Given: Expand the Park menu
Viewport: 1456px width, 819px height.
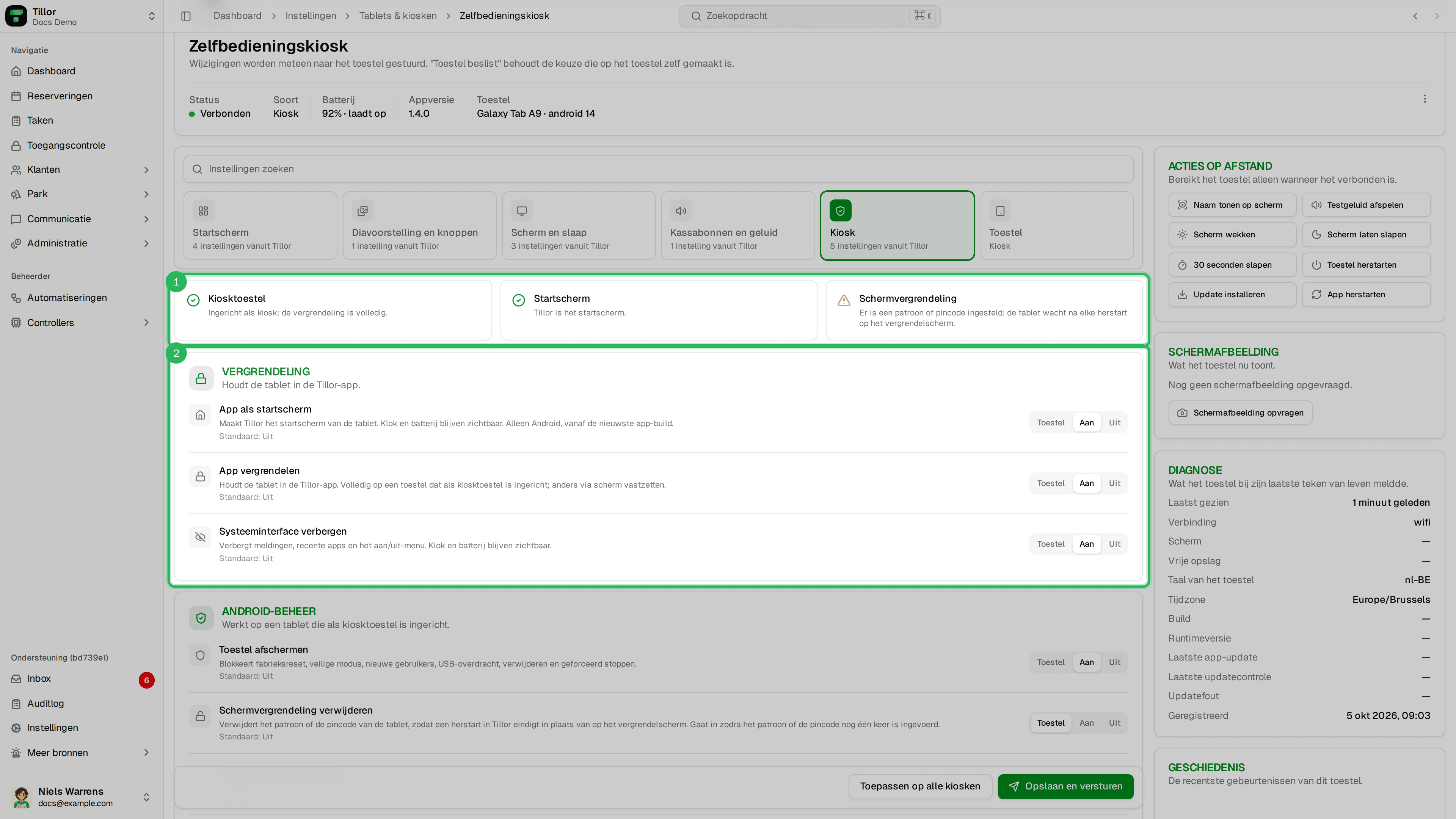Looking at the screenshot, I should pos(82,194).
